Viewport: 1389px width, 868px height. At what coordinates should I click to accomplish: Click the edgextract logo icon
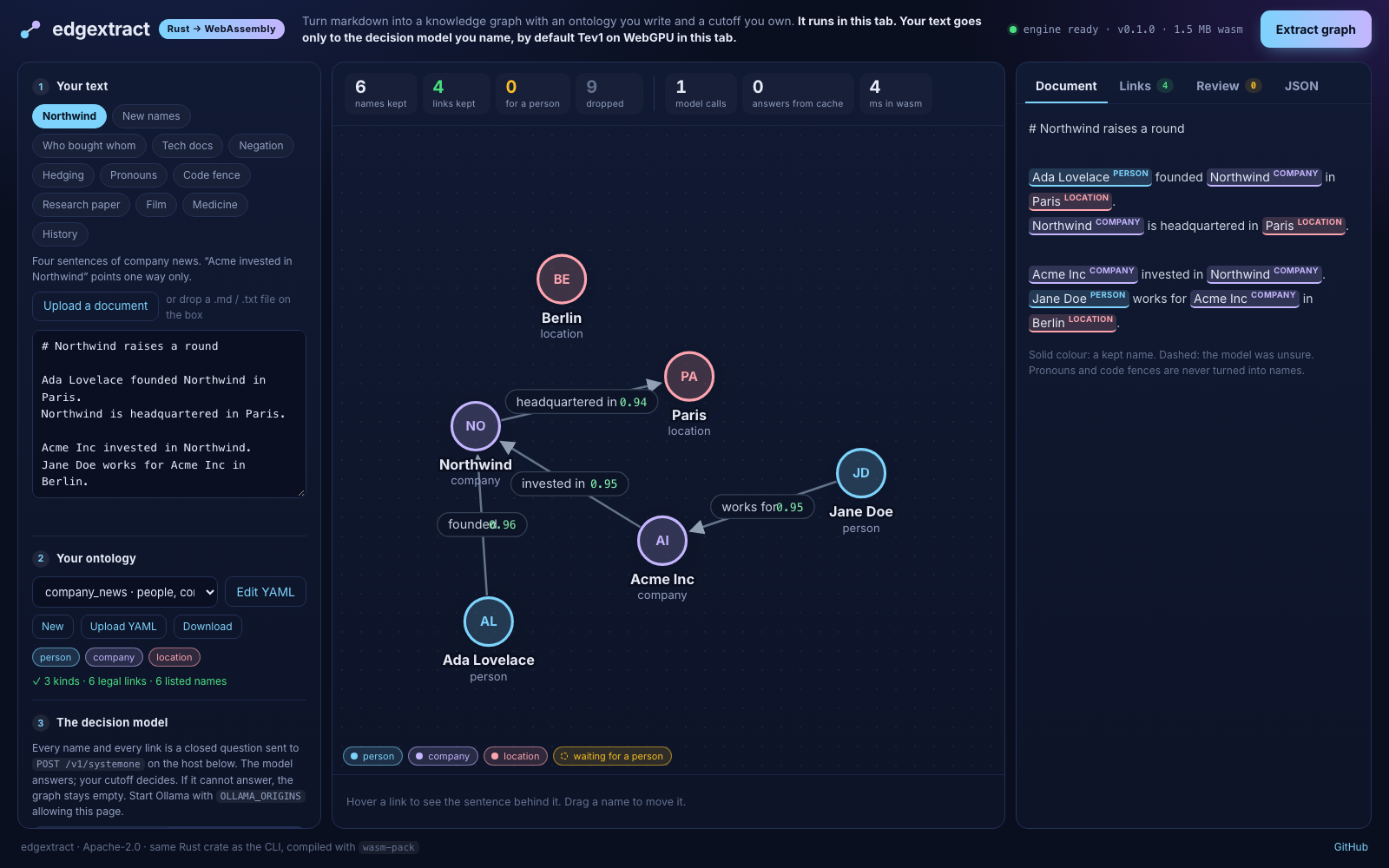point(30,30)
